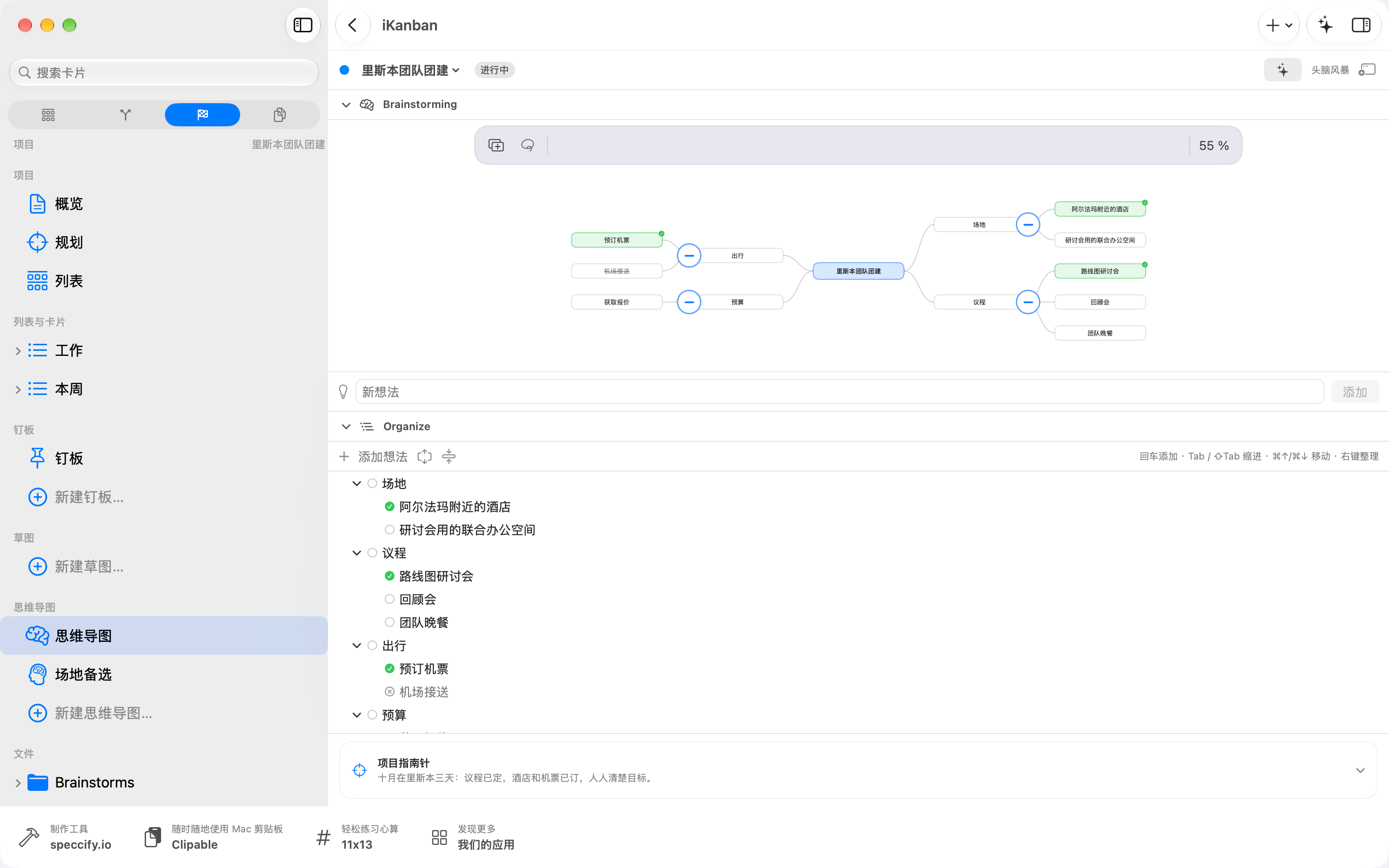Focus the 新想法 input field

click(x=840, y=392)
